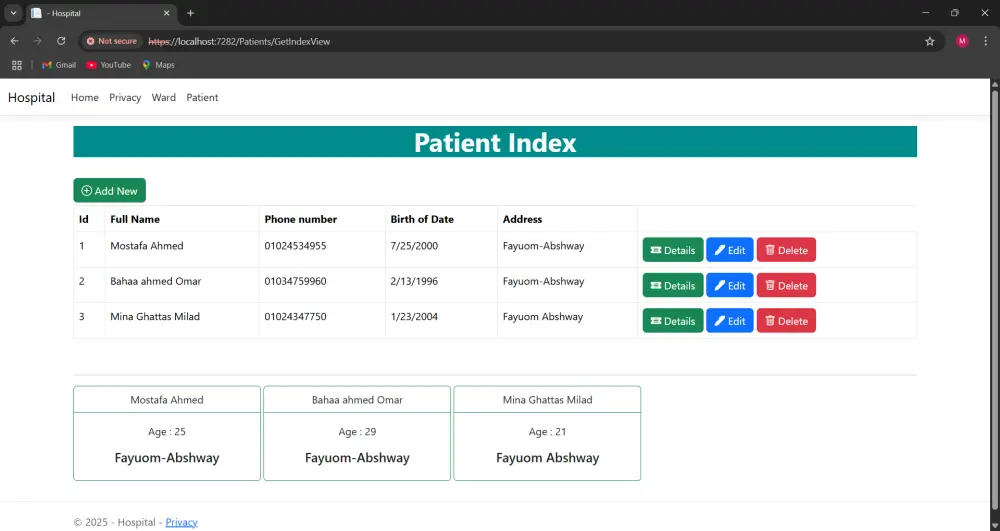
Task: Open a new browser tab with plus
Action: 190,13
